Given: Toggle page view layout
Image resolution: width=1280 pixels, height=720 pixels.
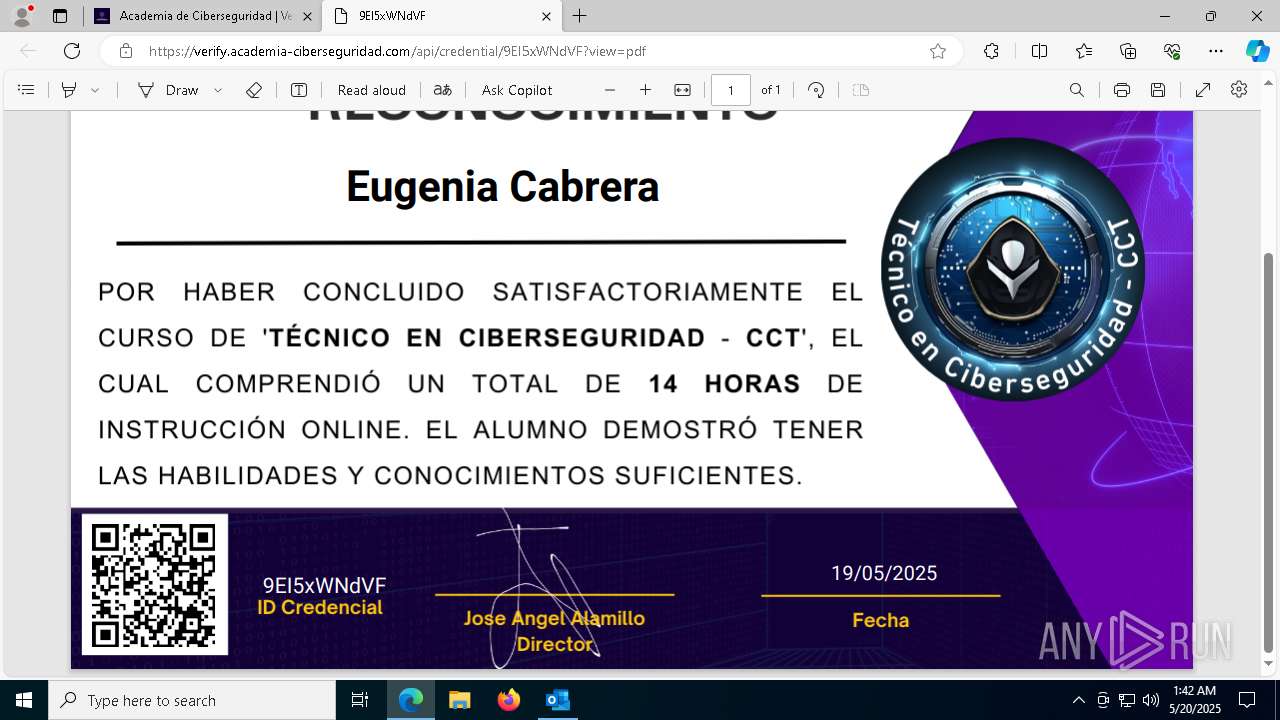Looking at the screenshot, I should [x=861, y=90].
